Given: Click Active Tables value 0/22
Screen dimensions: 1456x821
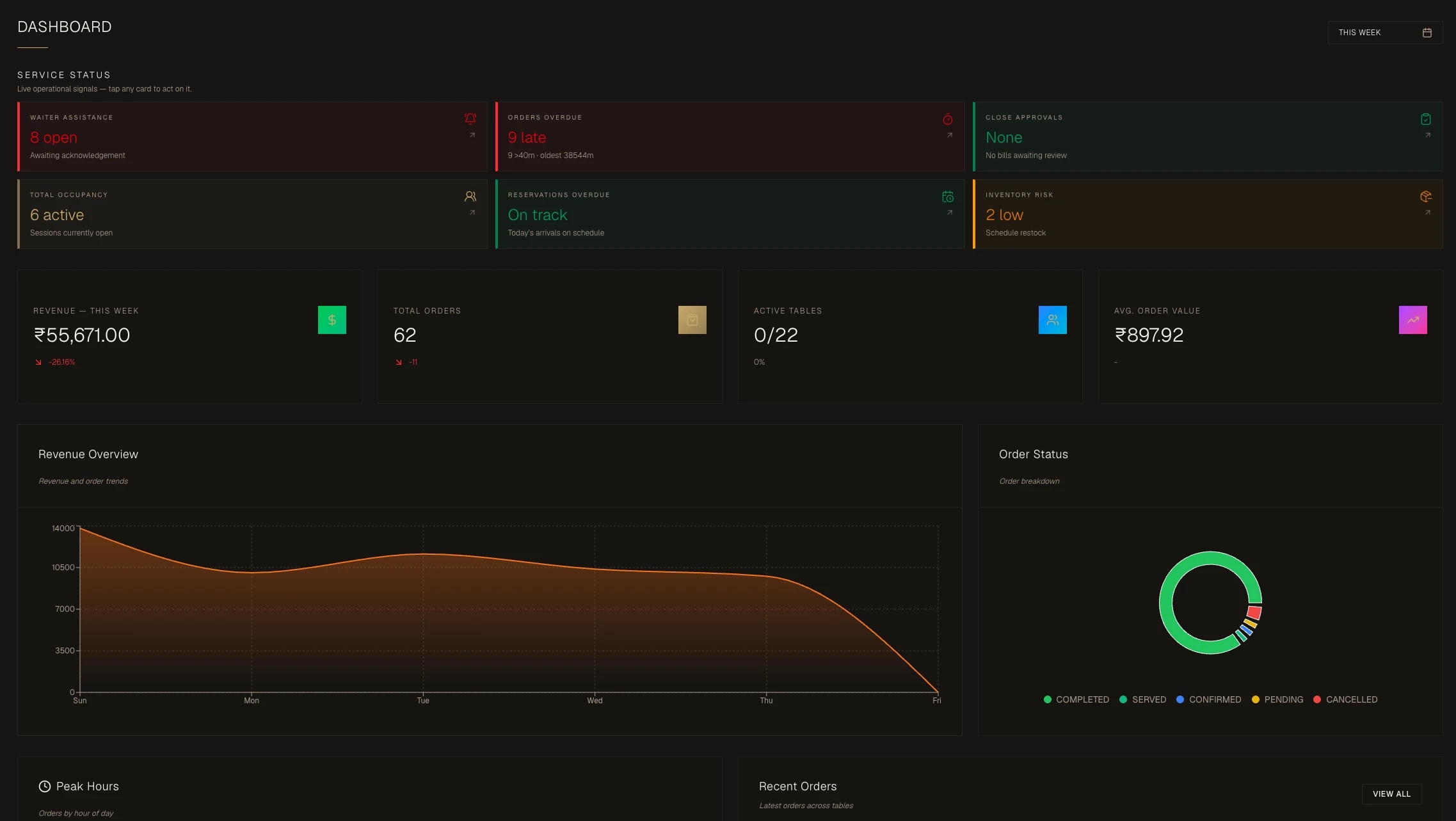Looking at the screenshot, I should [x=776, y=335].
